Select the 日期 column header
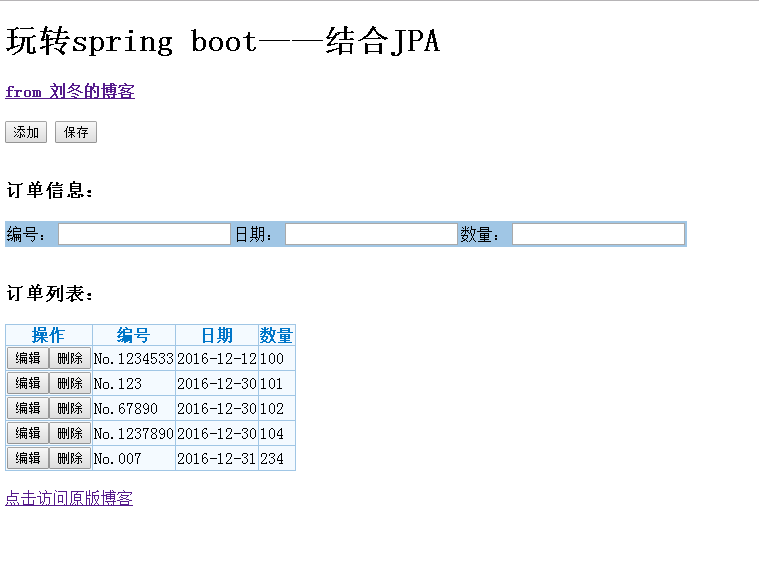The height and width of the screenshot is (587, 759). click(x=217, y=335)
